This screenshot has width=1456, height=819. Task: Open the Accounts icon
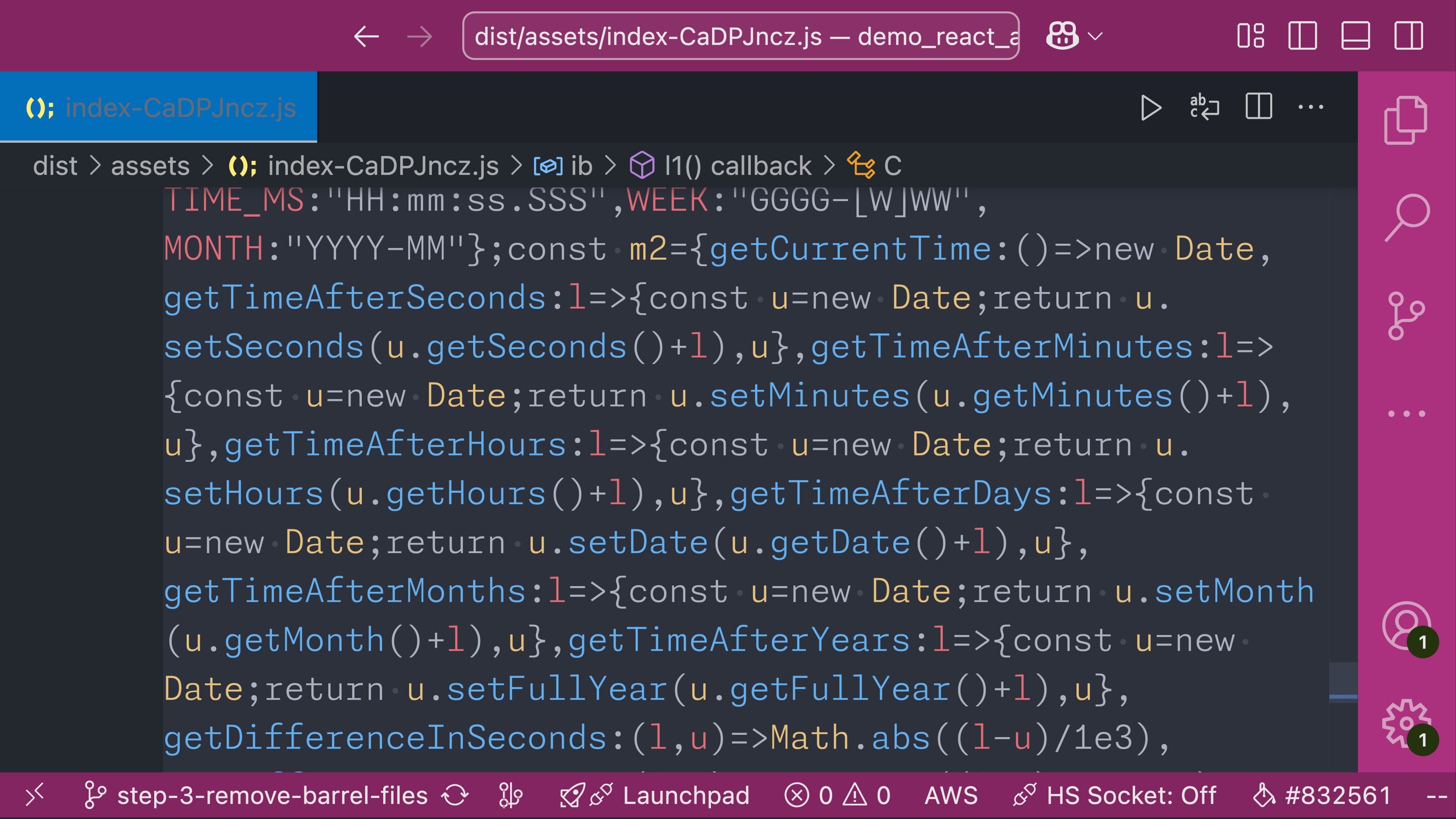[1406, 626]
